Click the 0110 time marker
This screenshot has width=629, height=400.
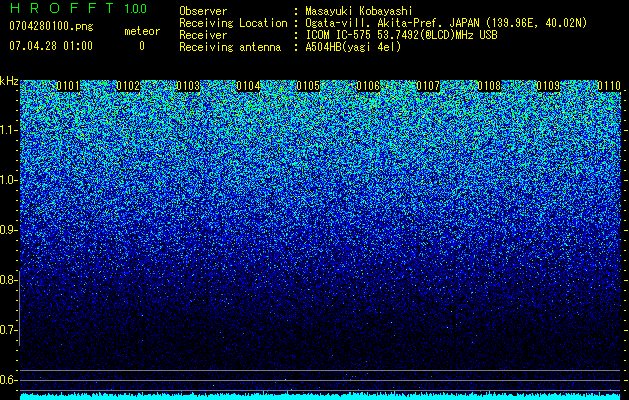(x=609, y=86)
